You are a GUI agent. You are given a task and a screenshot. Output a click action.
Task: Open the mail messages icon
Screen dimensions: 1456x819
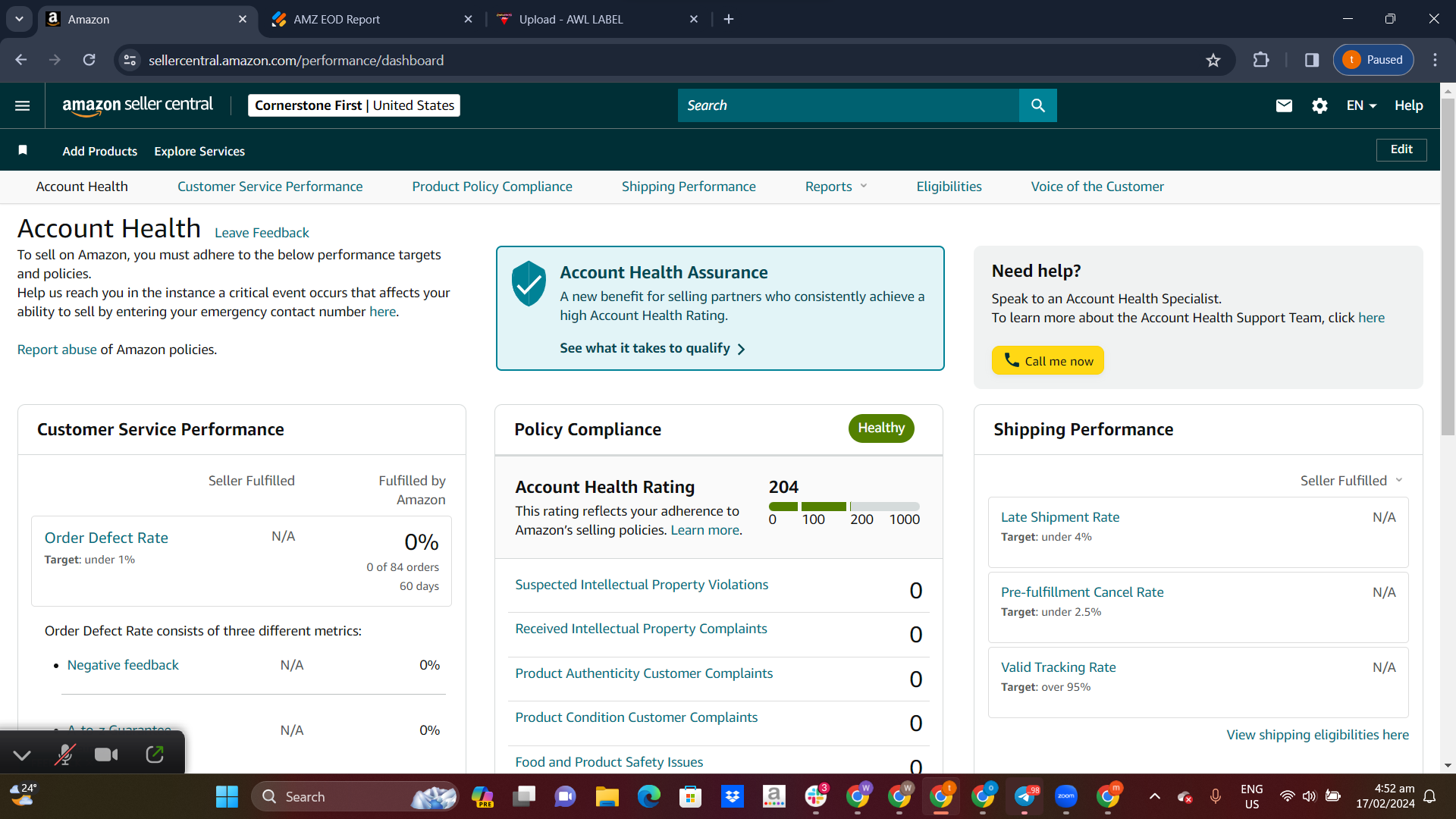tap(1284, 105)
